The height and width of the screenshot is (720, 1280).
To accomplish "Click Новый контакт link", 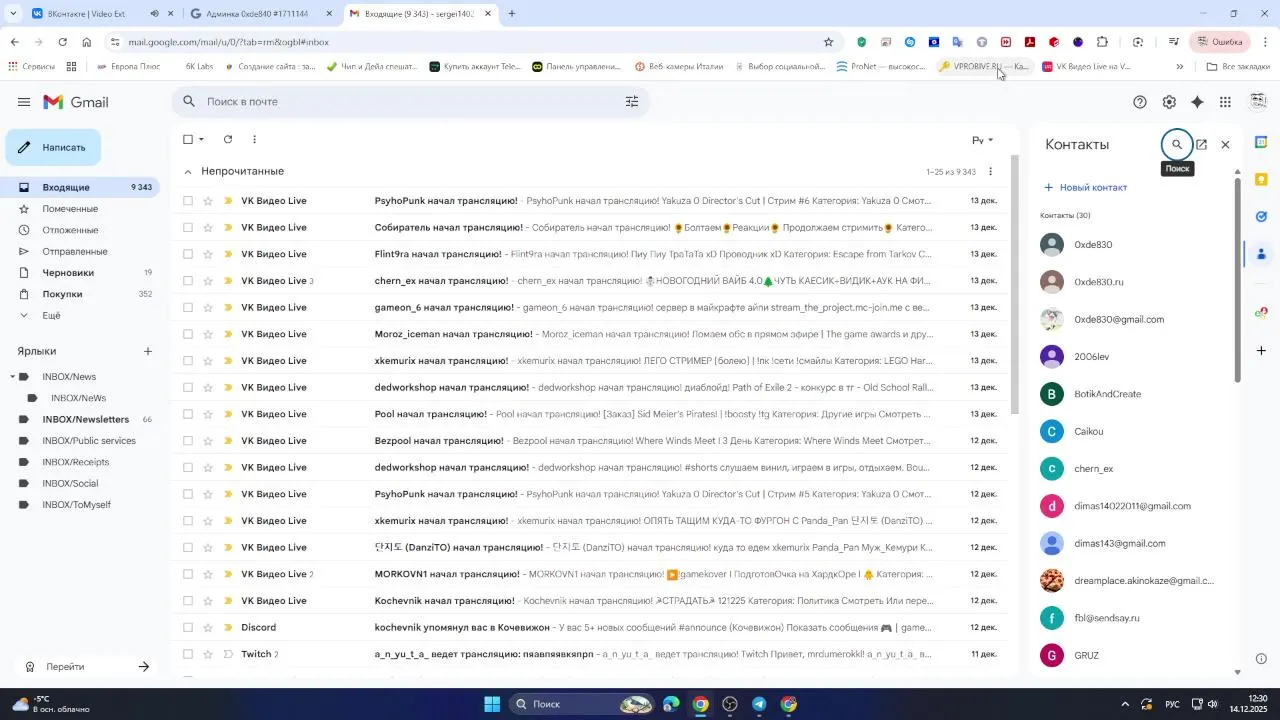I will coord(1085,187).
